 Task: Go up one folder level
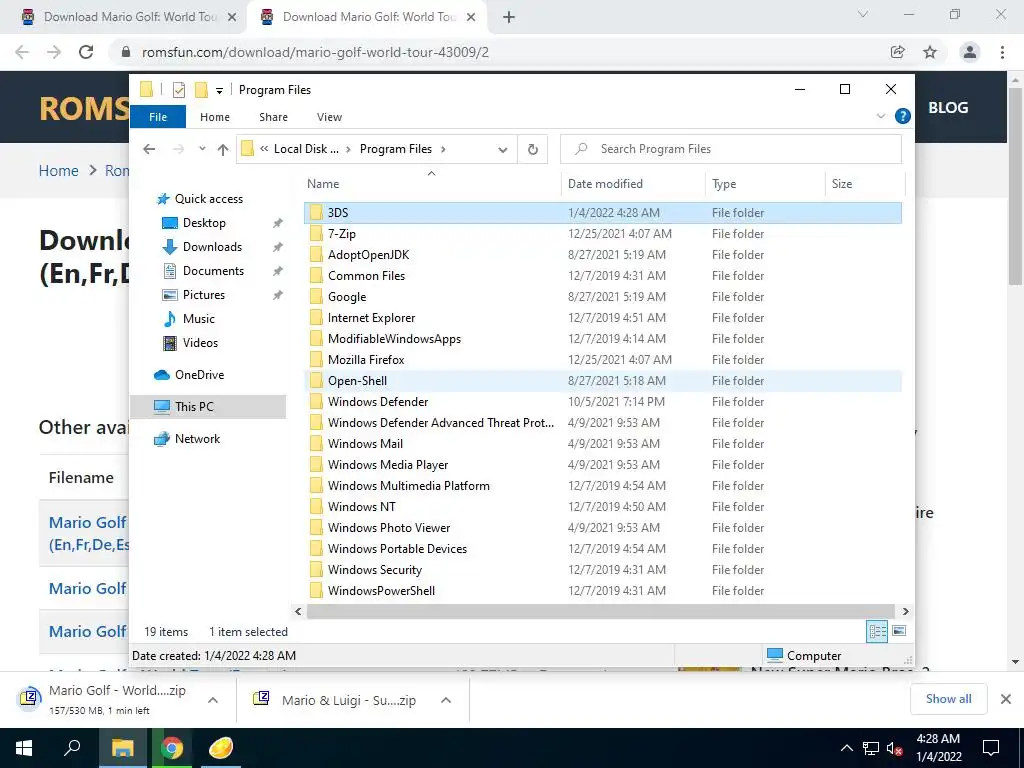223,150
